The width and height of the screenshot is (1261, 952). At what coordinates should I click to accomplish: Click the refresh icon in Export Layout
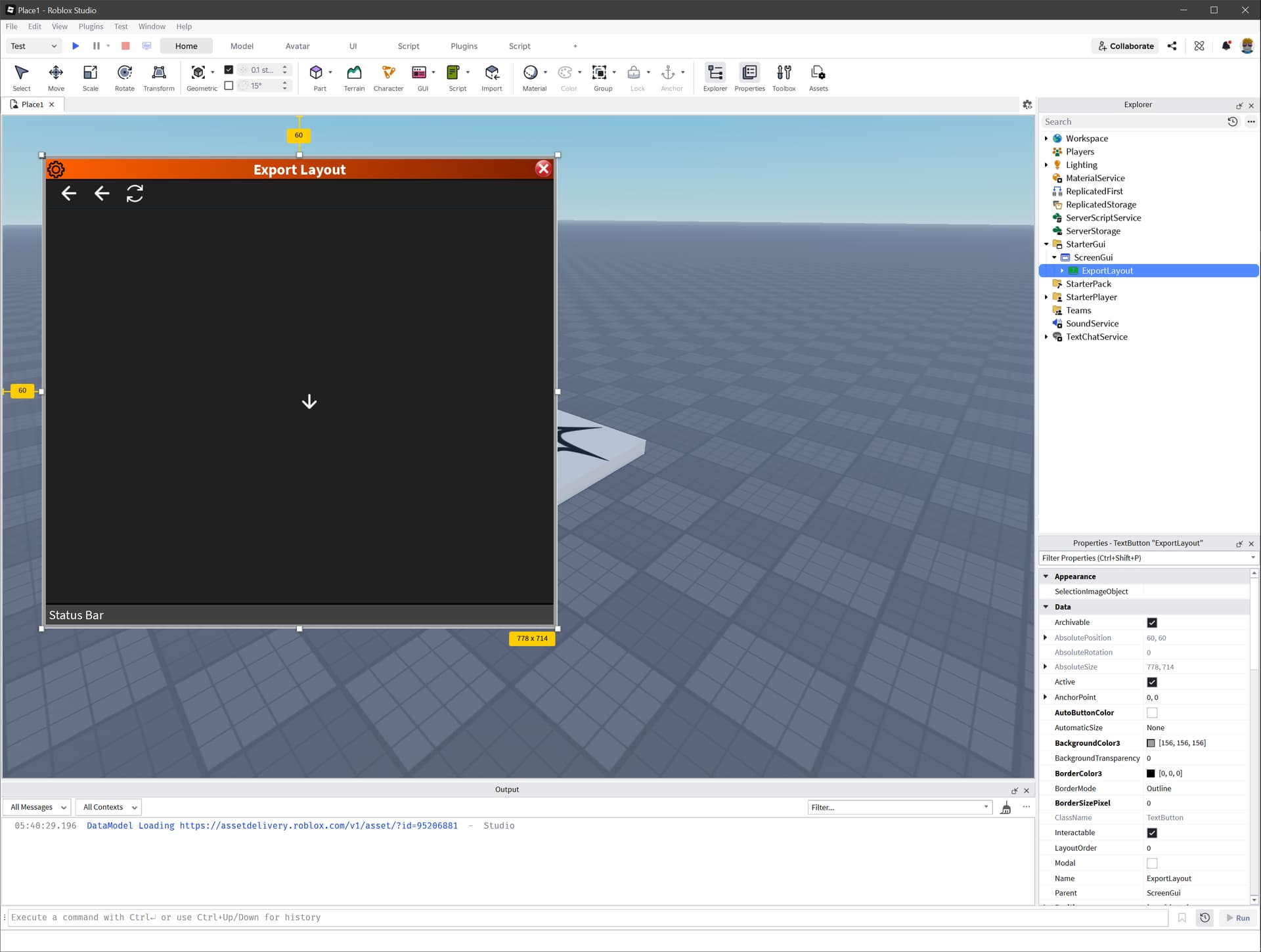135,193
